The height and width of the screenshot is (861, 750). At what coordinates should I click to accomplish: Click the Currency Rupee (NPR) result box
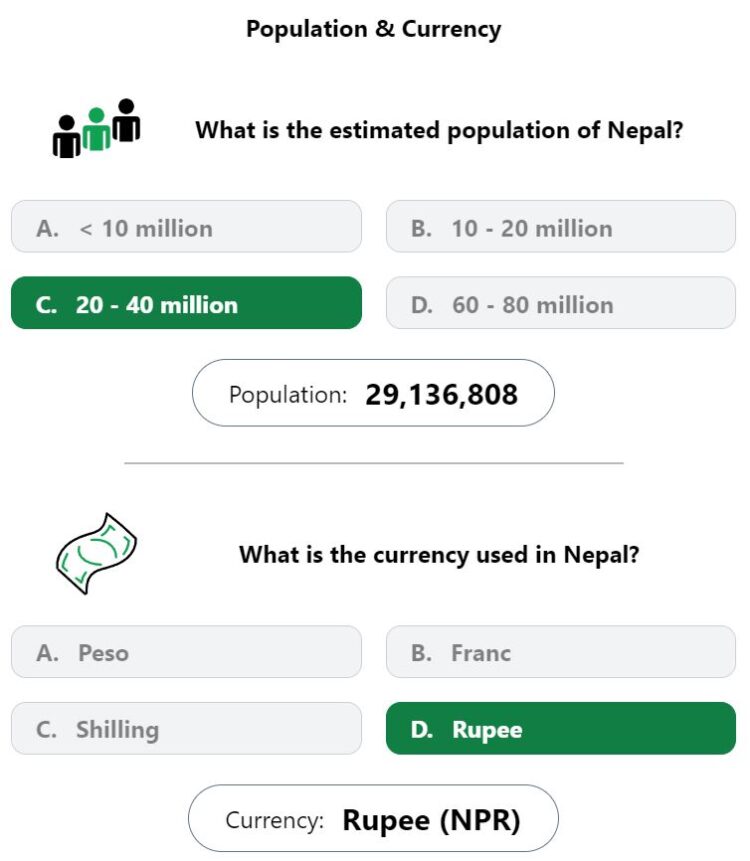tap(373, 818)
